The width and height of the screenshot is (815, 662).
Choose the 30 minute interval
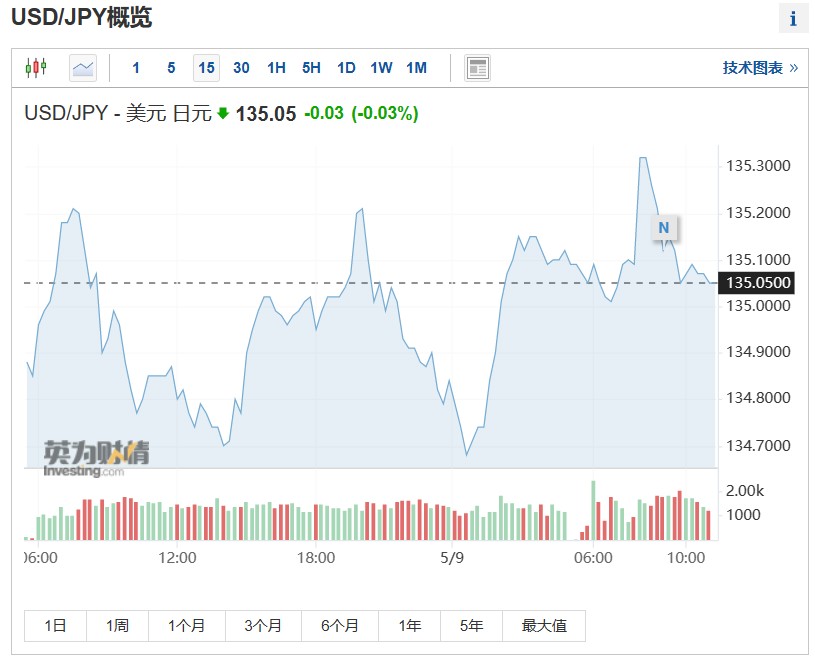pos(241,68)
